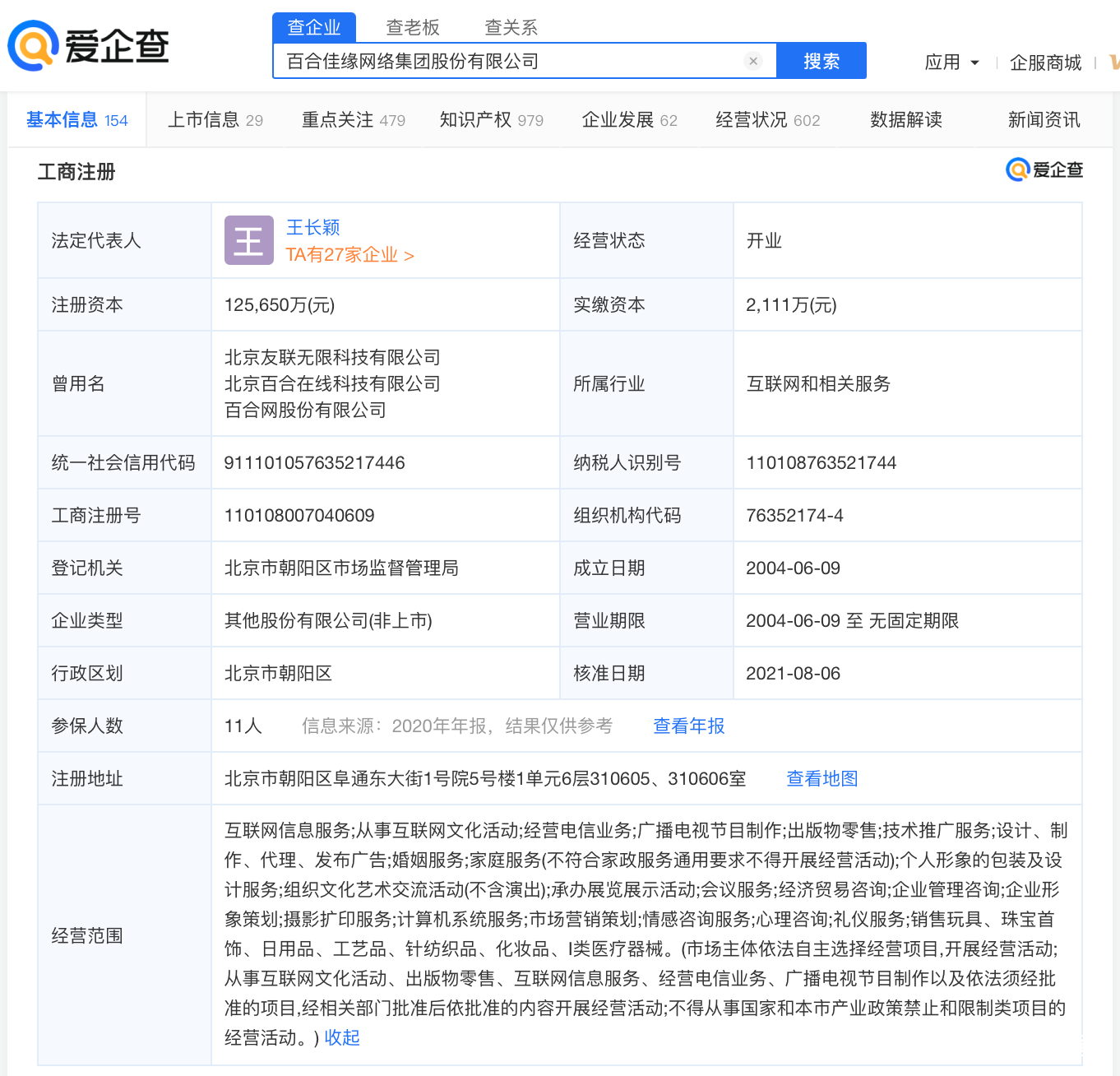Select the 基本信息 tab
The width and height of the screenshot is (1120, 1076).
pyautogui.click(x=77, y=120)
